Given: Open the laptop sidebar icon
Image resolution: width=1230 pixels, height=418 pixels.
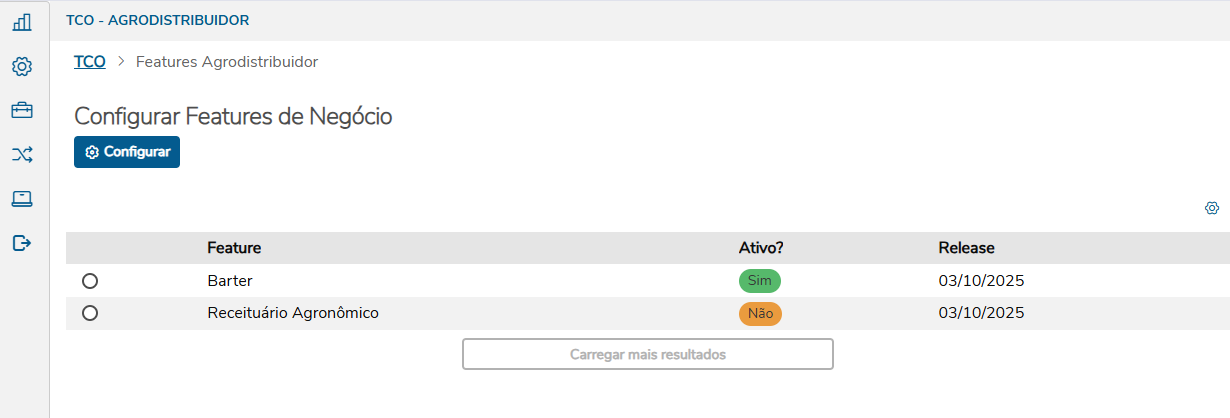Looking at the screenshot, I should (22, 198).
